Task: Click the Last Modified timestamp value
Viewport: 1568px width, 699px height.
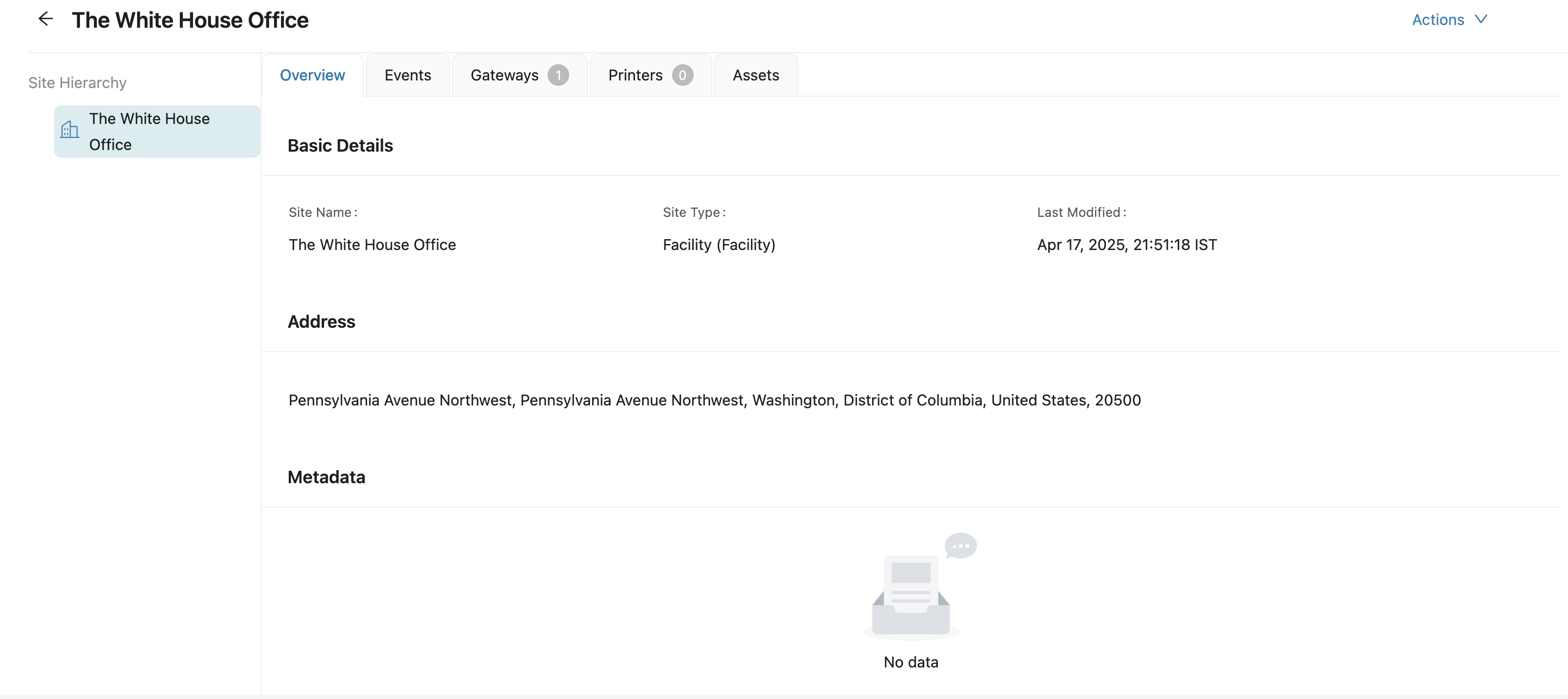Action: pos(1127,245)
